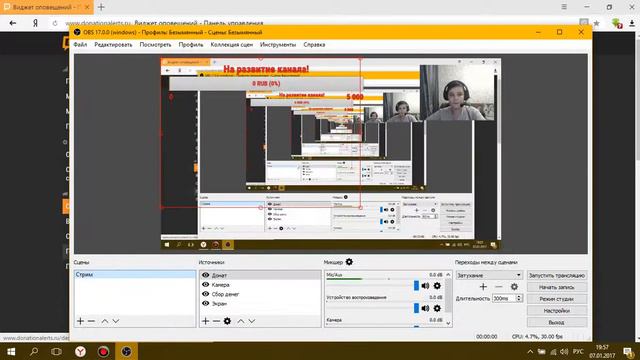Viewport: 640px width, 360px height.
Task: Click the РУС language indicator in tray
Action: [578, 351]
